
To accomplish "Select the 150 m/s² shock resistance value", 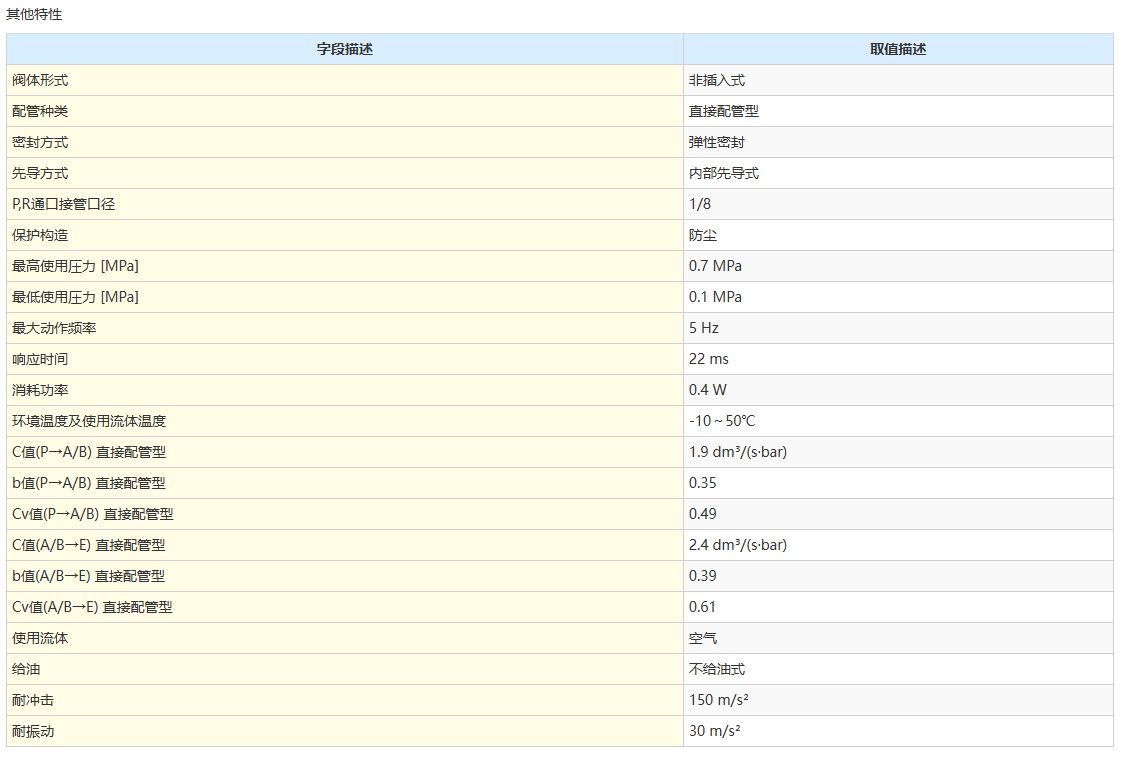I will pyautogui.click(x=718, y=700).
